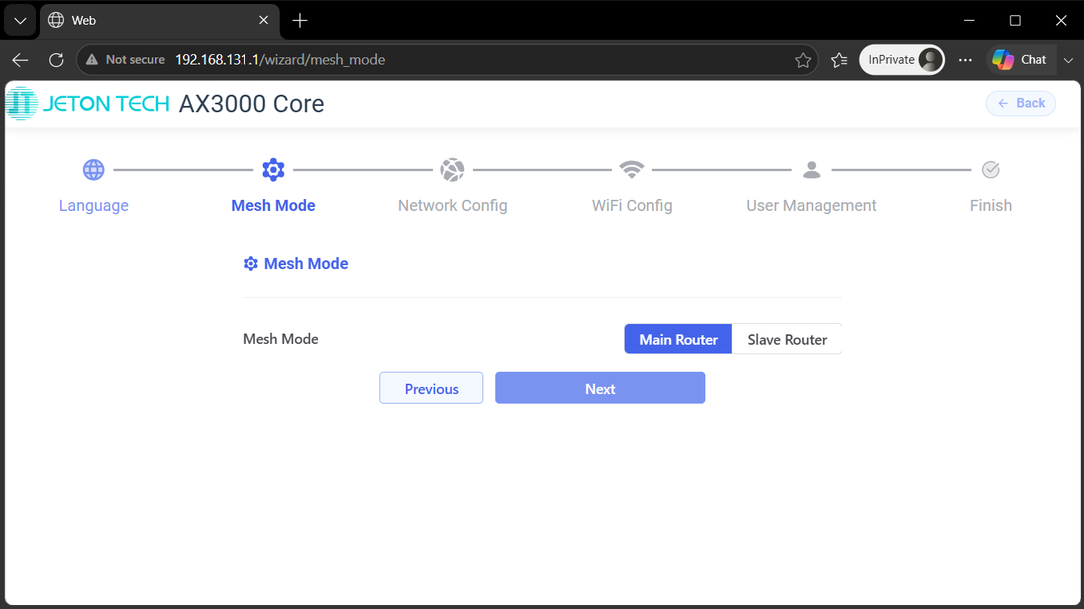
Task: Click the WiFi Config wireless icon
Action: click(x=632, y=169)
